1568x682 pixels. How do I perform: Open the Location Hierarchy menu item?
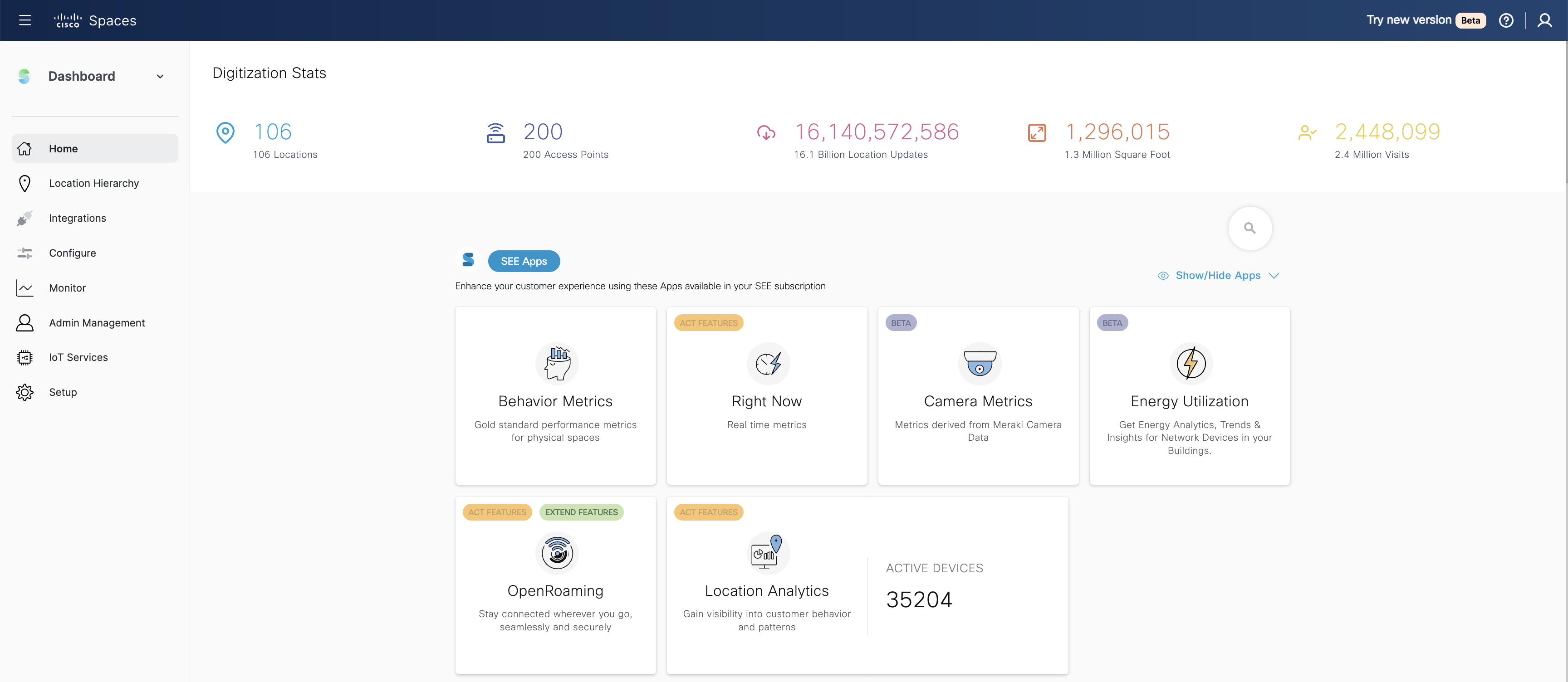click(94, 183)
